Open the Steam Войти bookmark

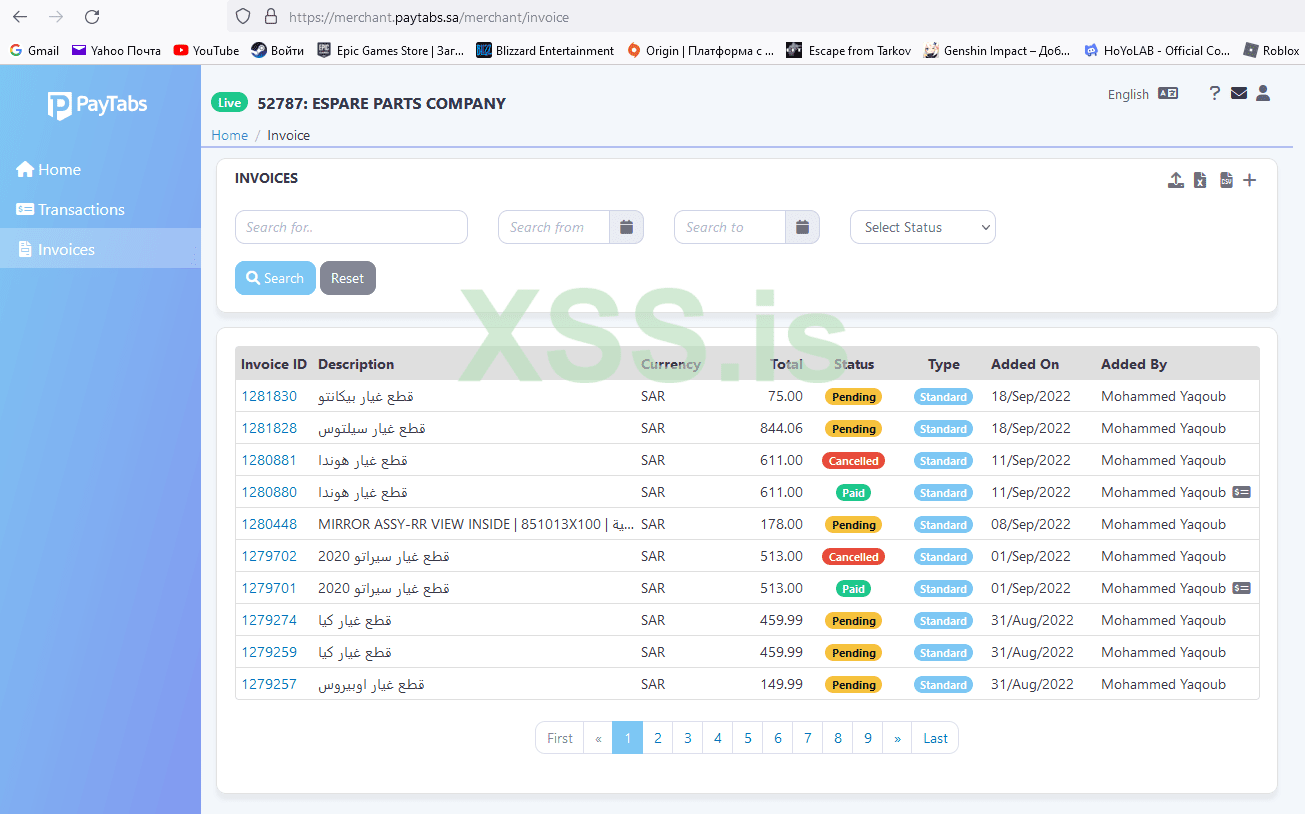(278, 50)
